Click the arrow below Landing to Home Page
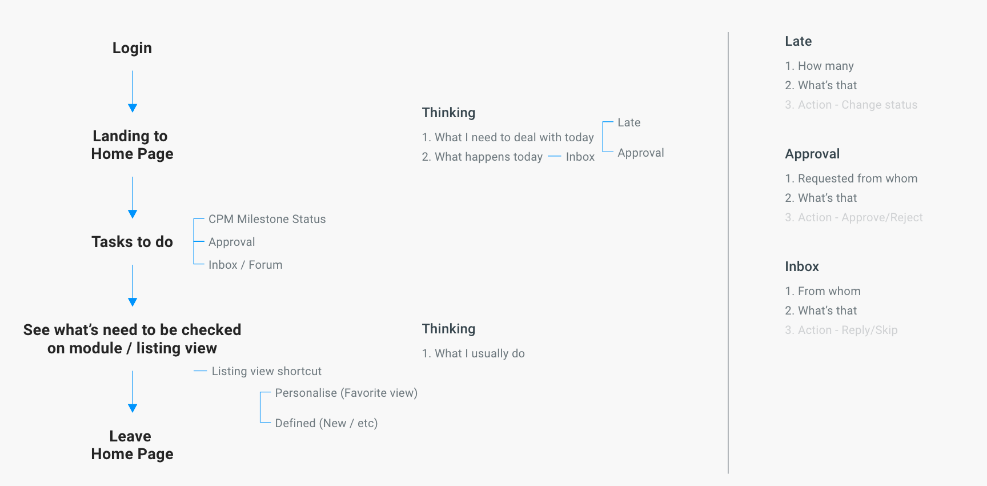The width and height of the screenshot is (987, 486). 132,198
